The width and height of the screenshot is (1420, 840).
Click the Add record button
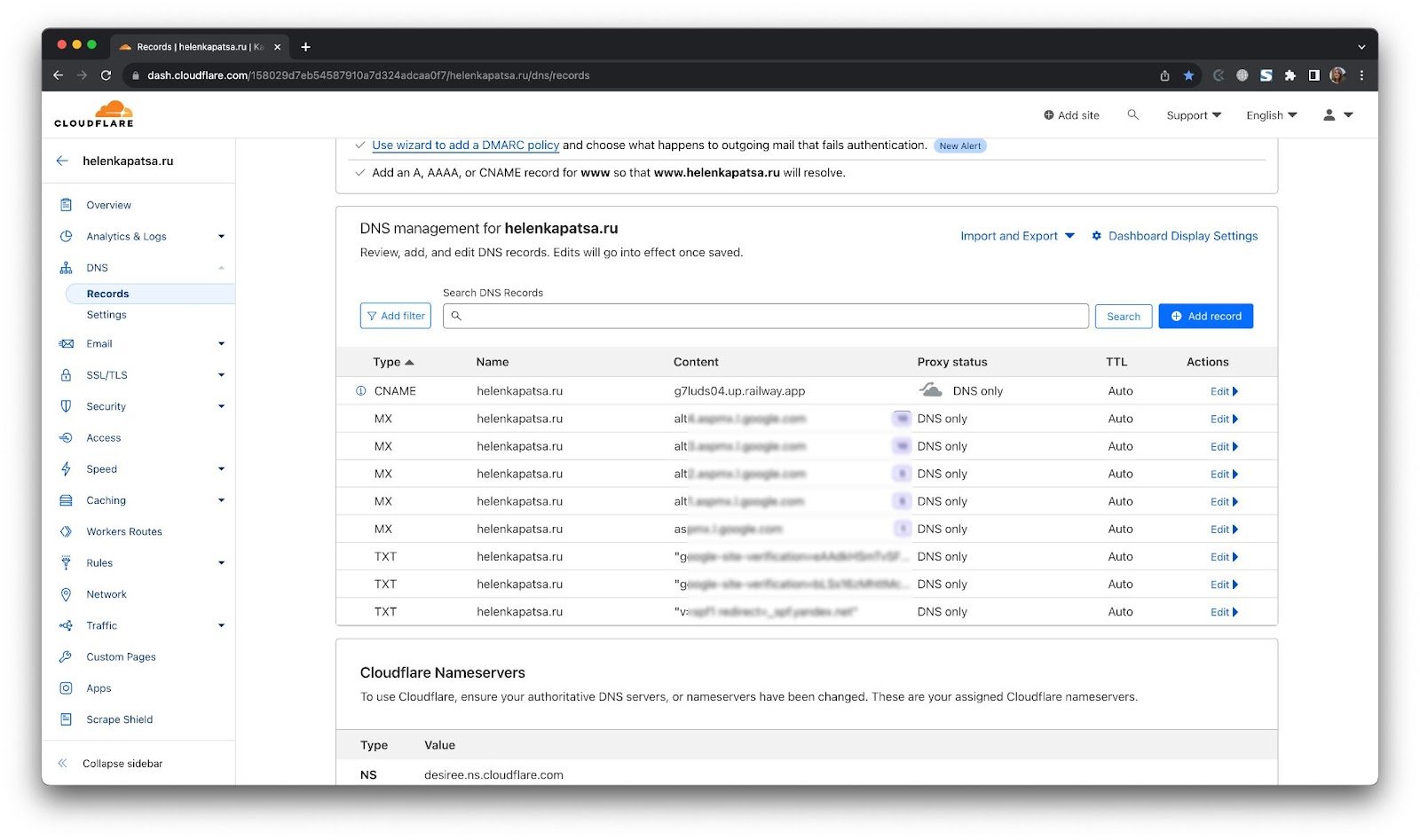[x=1205, y=316]
